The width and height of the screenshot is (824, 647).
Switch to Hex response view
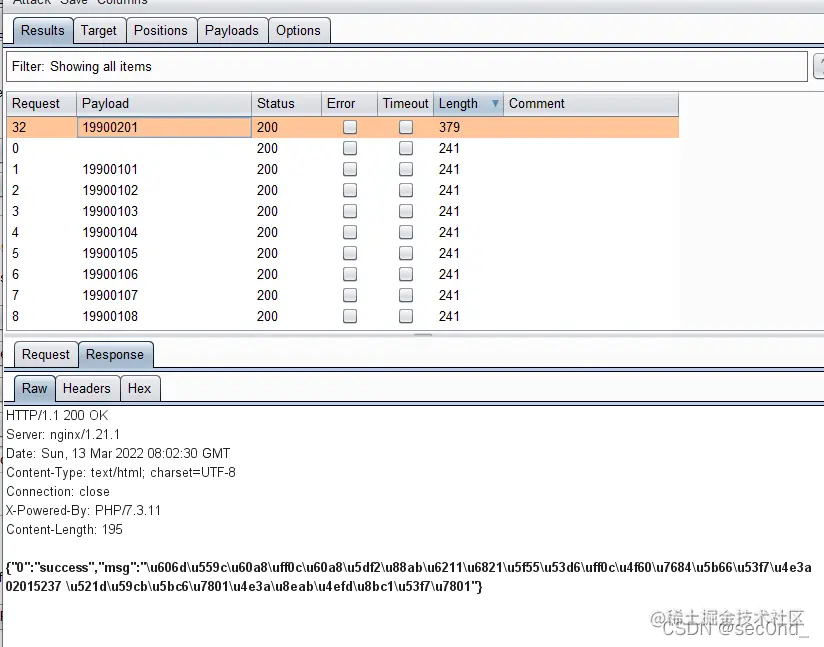pos(139,388)
